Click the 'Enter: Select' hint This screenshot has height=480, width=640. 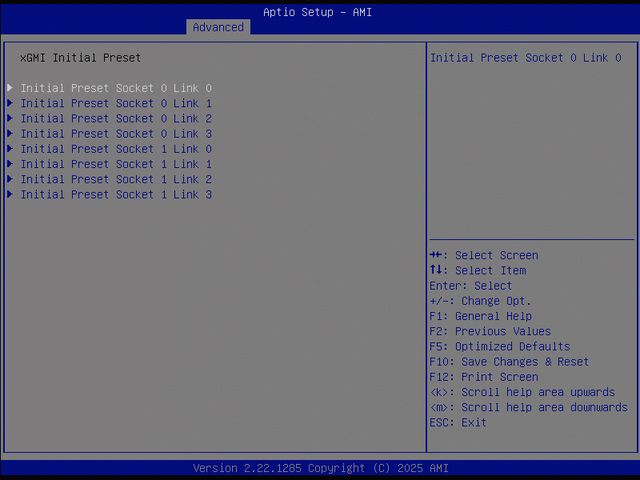[471, 286]
